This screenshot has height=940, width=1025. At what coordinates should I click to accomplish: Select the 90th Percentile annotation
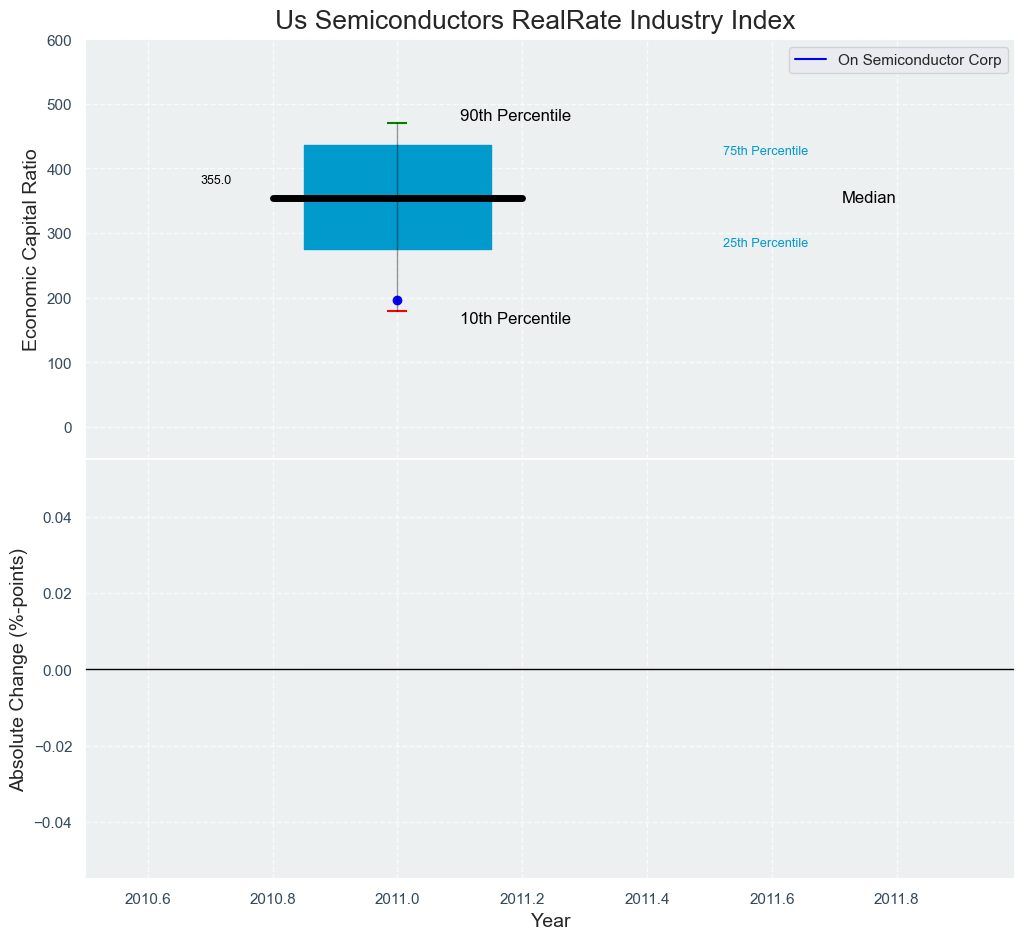515,116
